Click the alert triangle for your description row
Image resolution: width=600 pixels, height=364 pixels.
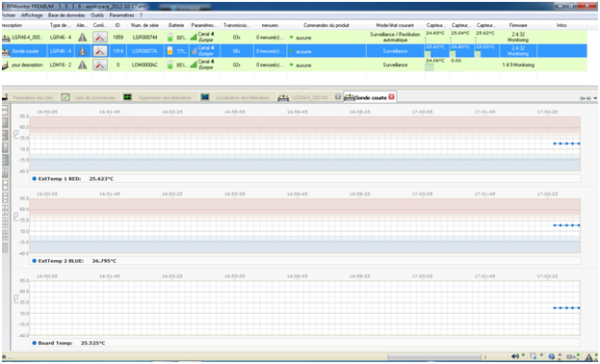pos(82,65)
